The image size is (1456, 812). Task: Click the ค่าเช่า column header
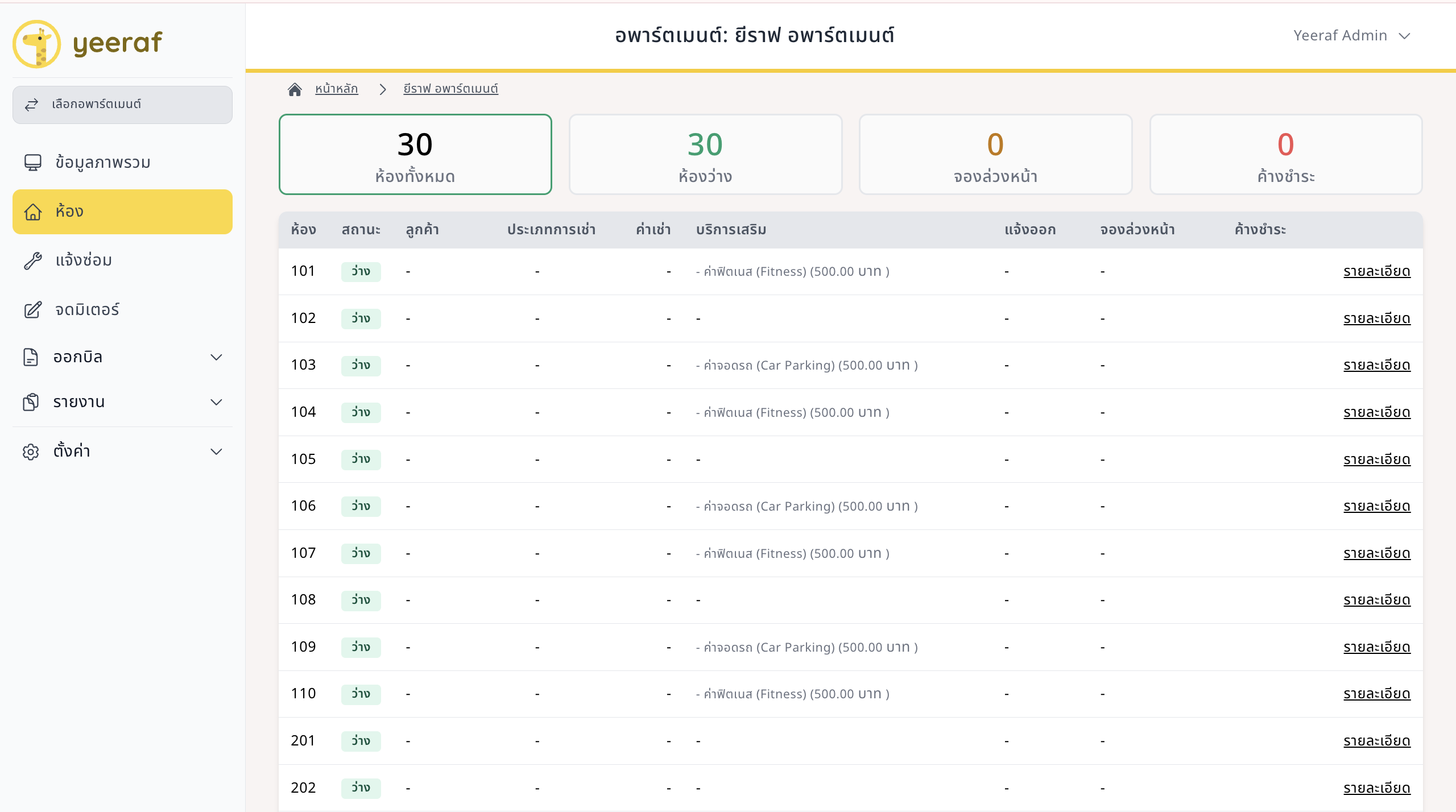[x=653, y=230]
